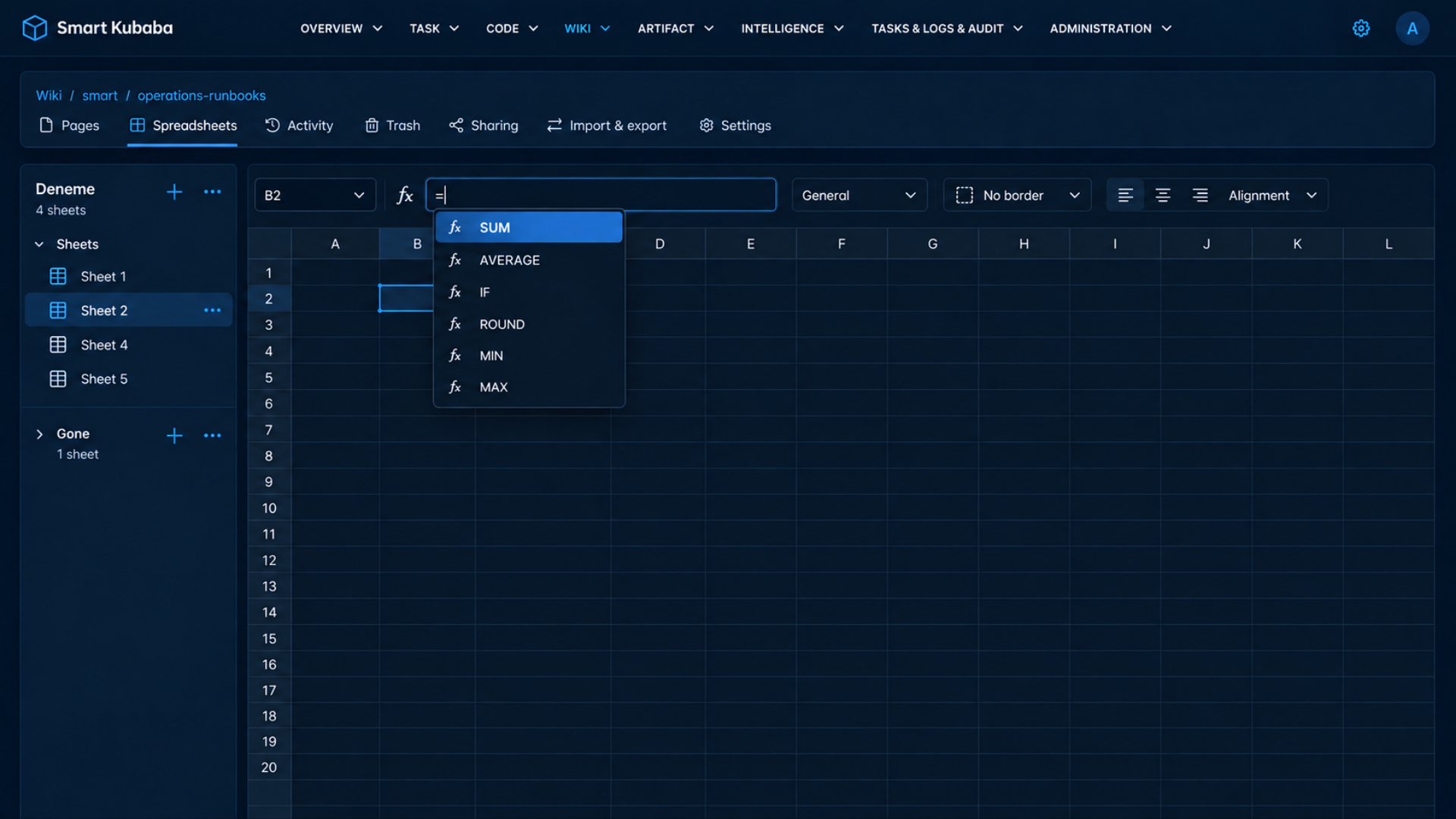1456x819 pixels.
Task: Switch to the Trash tab
Action: (x=392, y=125)
